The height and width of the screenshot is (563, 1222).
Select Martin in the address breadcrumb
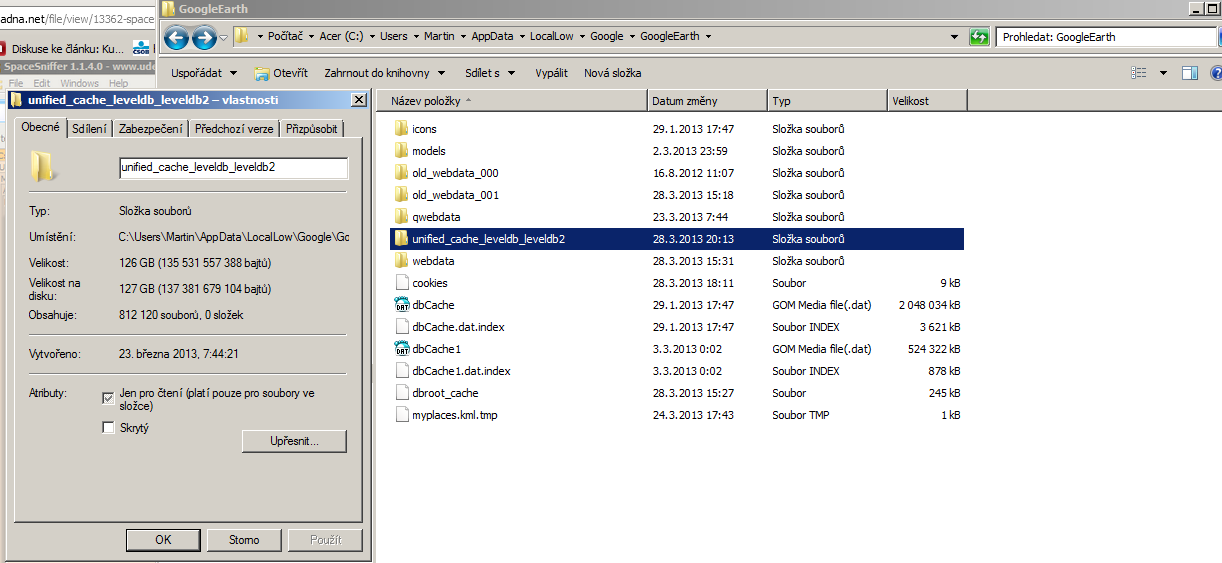(439, 36)
